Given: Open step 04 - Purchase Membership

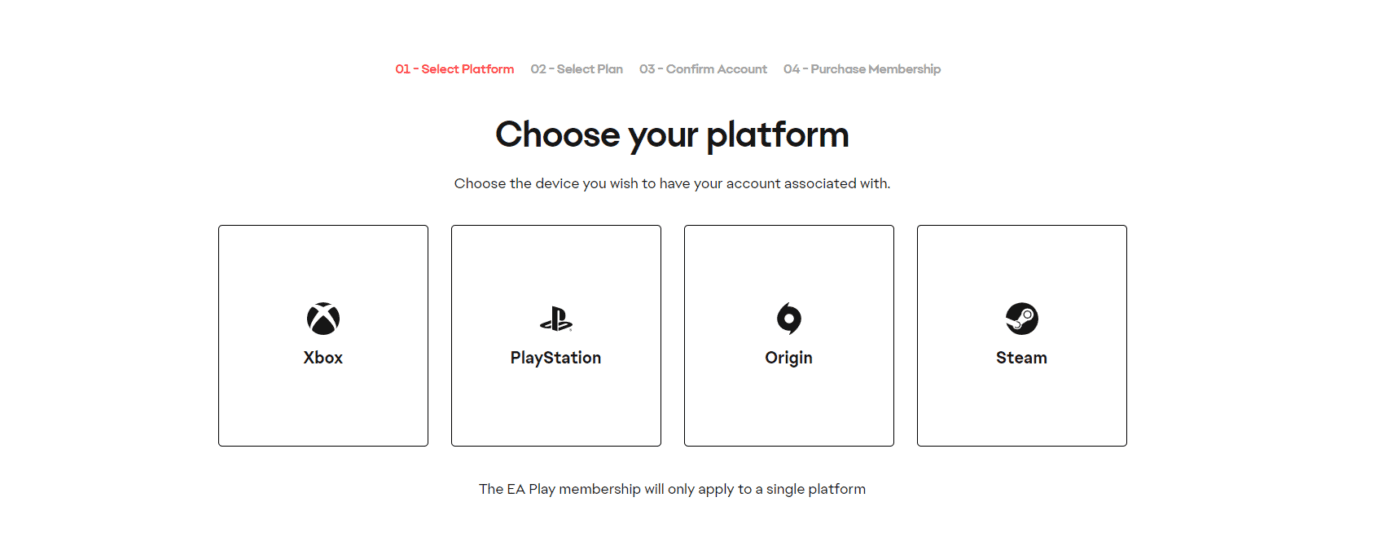Looking at the screenshot, I should 862,70.
